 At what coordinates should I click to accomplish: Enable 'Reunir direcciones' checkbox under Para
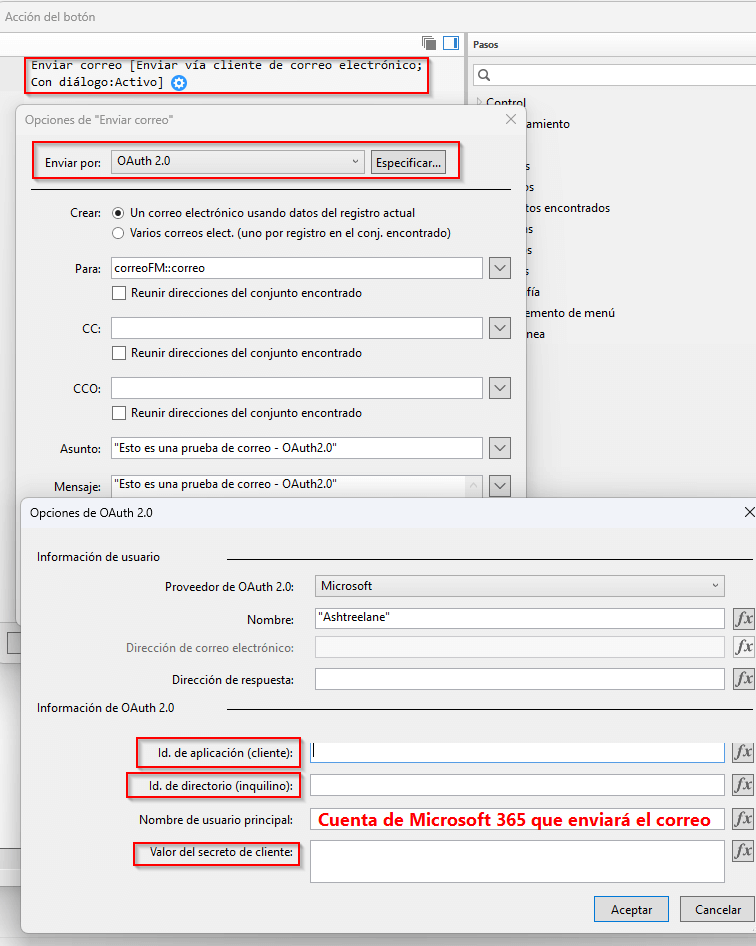pyautogui.click(x=119, y=293)
